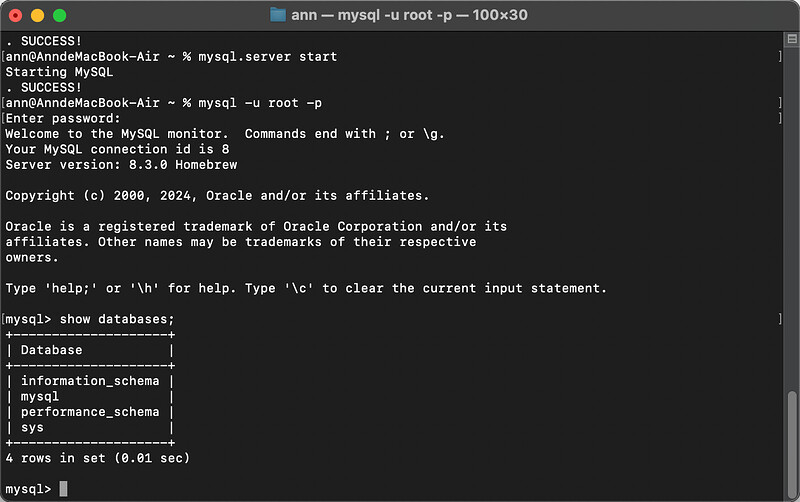
Task: Click the 'sys' database entry
Action: 32,428
